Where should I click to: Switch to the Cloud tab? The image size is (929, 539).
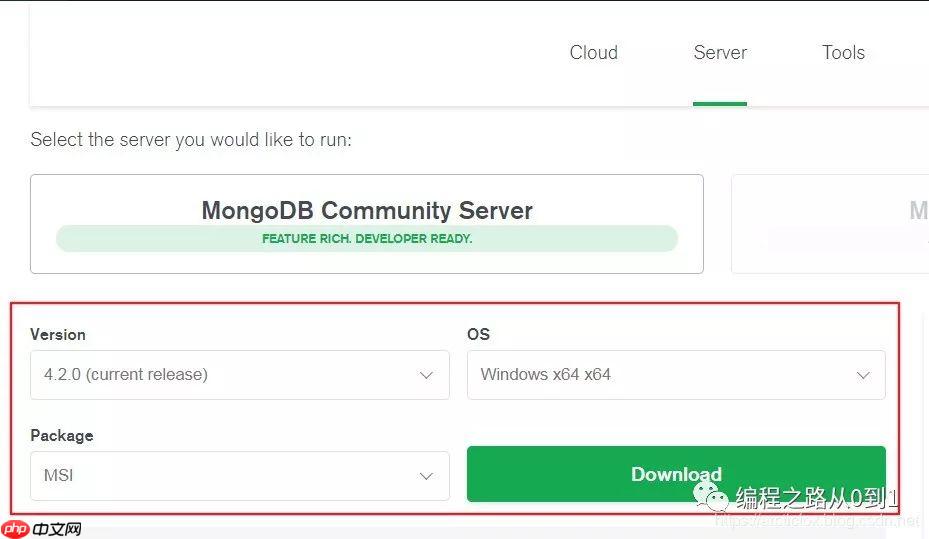(x=593, y=53)
